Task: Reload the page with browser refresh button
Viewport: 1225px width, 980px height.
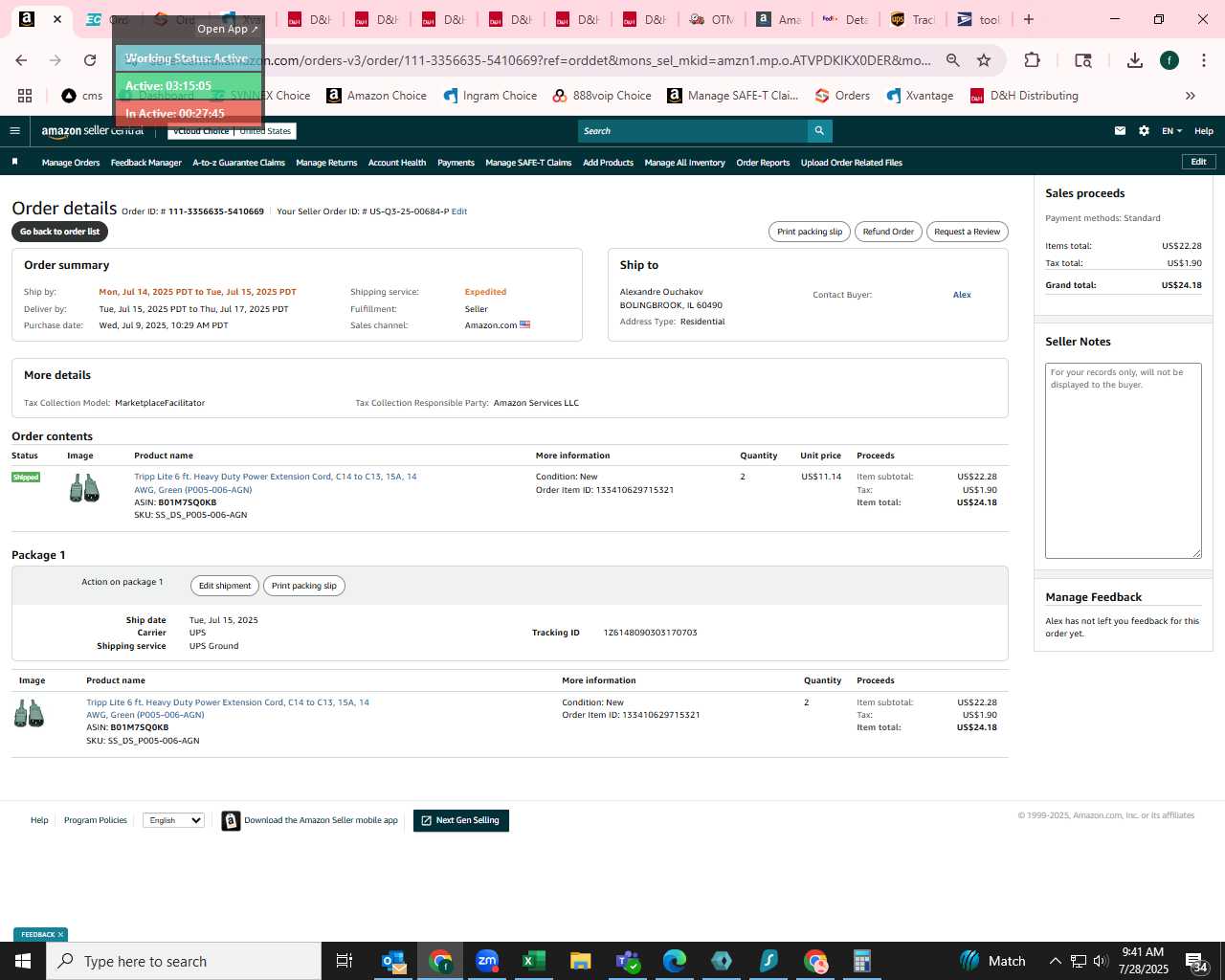Action: [x=90, y=60]
